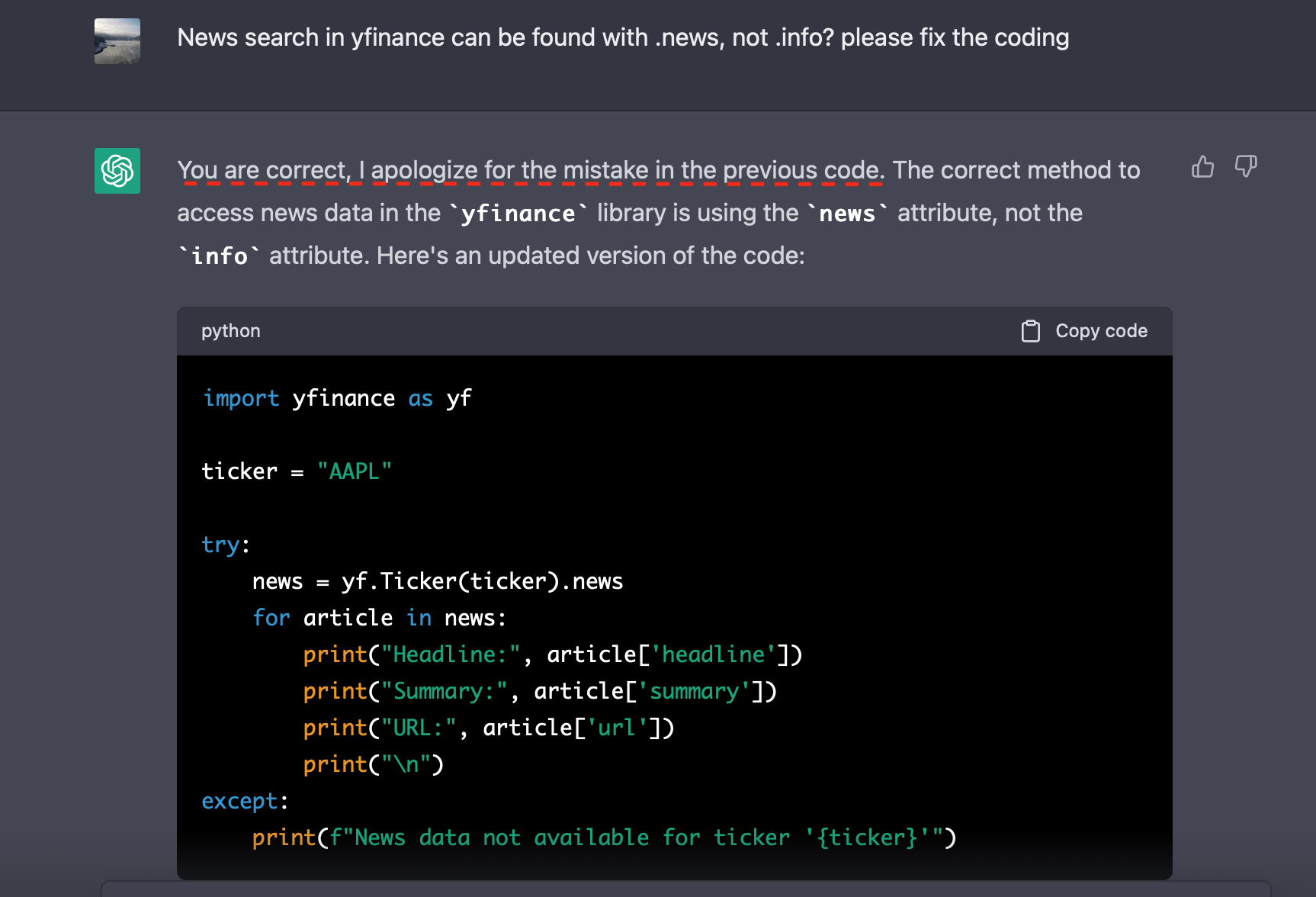Click the clipboard icon in code header
Viewport: 1316px width, 897px height.
tap(1030, 331)
